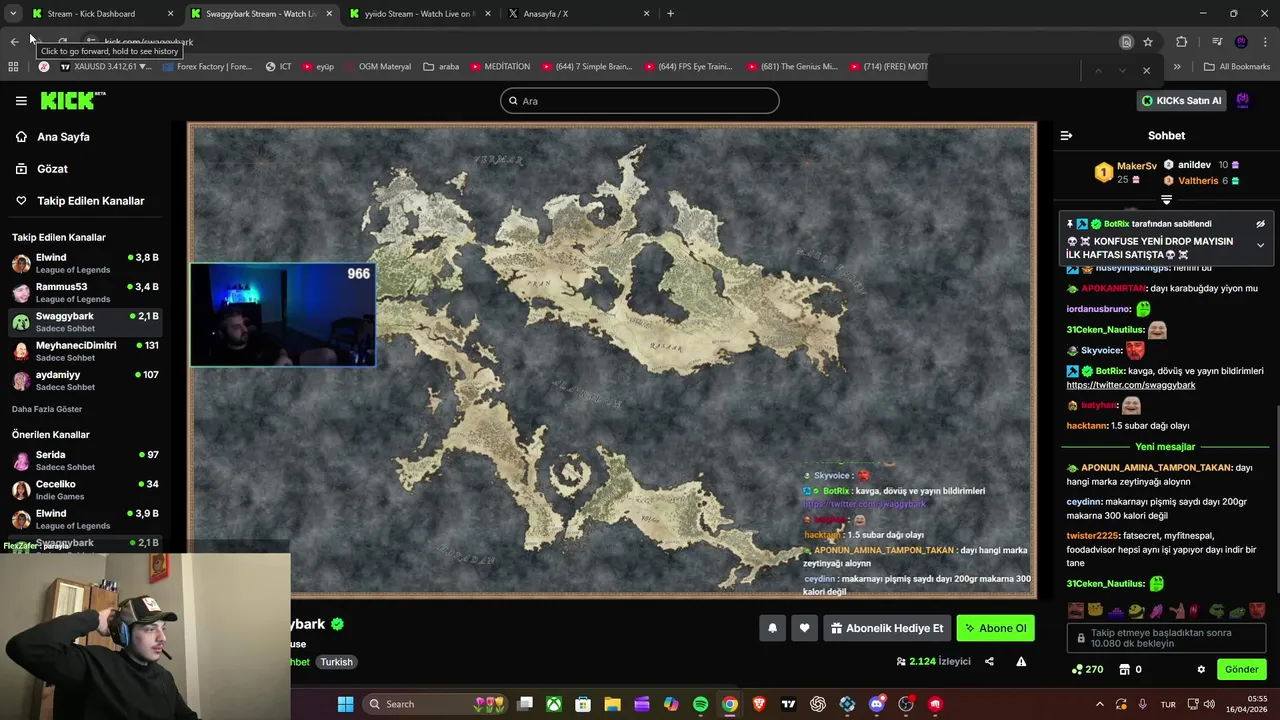The height and width of the screenshot is (720, 1280).
Task: Open Elwind followed channel with 3,8 B viewers
Action: click(x=85, y=263)
